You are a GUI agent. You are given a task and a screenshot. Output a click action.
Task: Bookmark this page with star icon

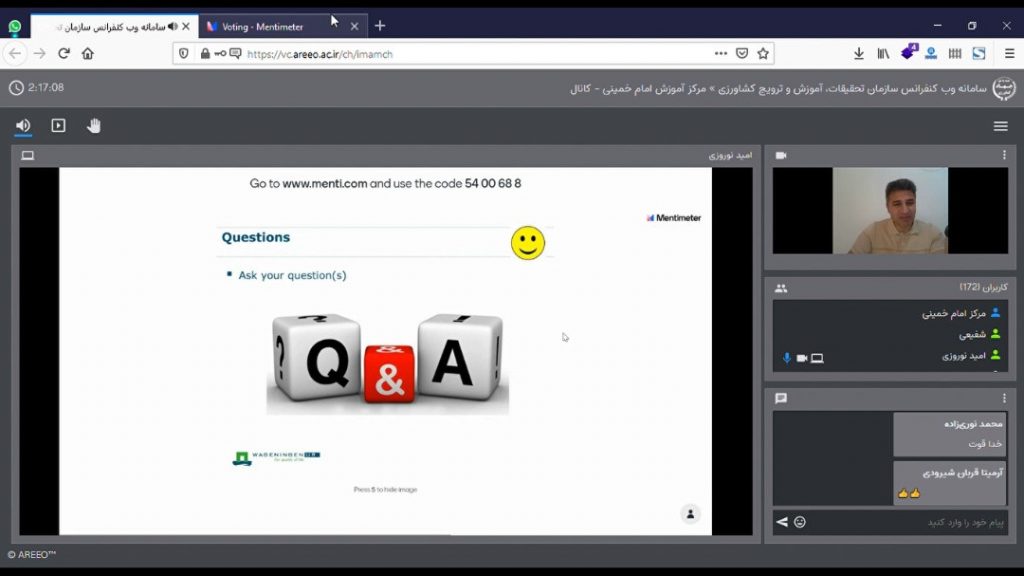[x=763, y=54]
